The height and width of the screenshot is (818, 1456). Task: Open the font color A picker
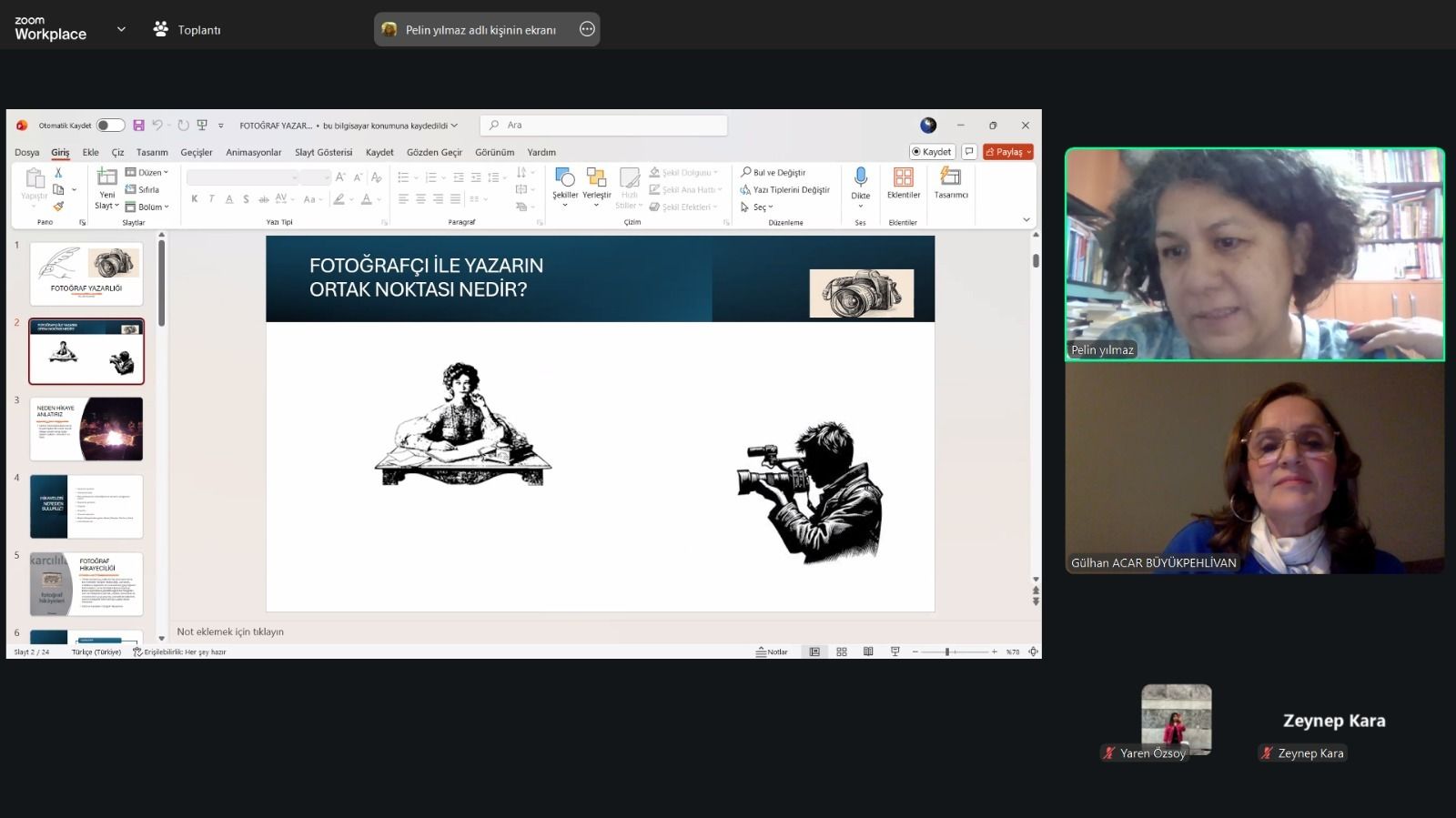coord(366,198)
